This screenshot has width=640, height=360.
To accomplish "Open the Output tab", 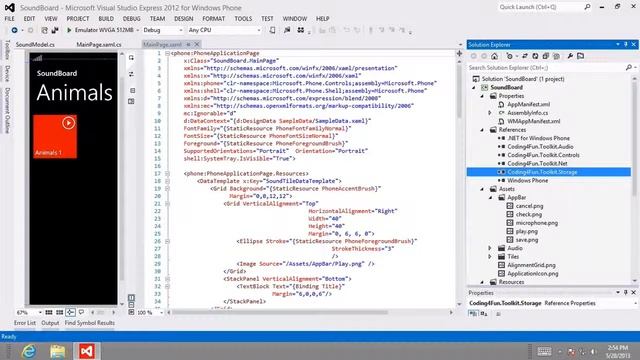I will [50, 322].
